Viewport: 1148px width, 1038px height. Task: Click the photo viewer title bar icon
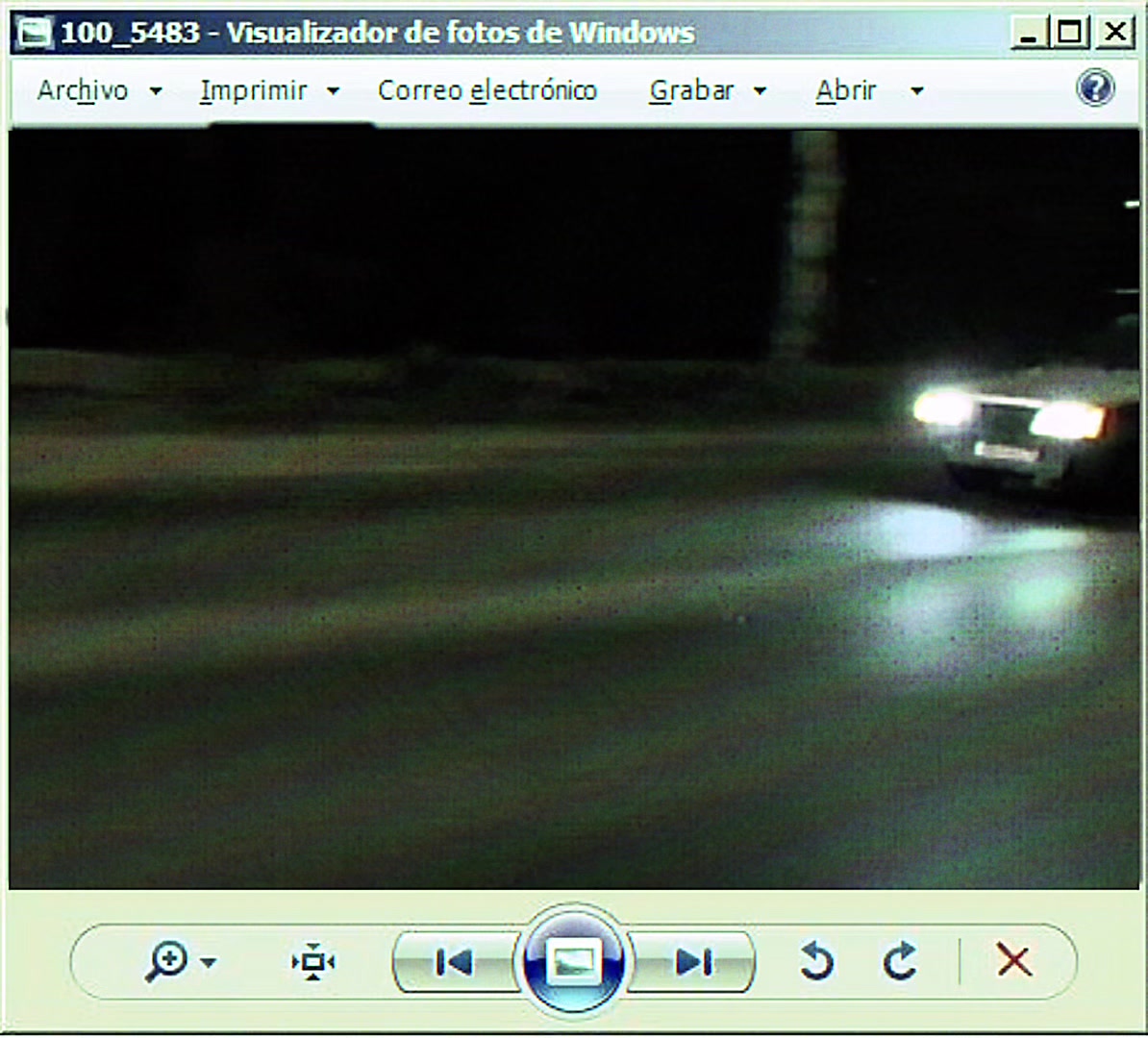[x=35, y=33]
